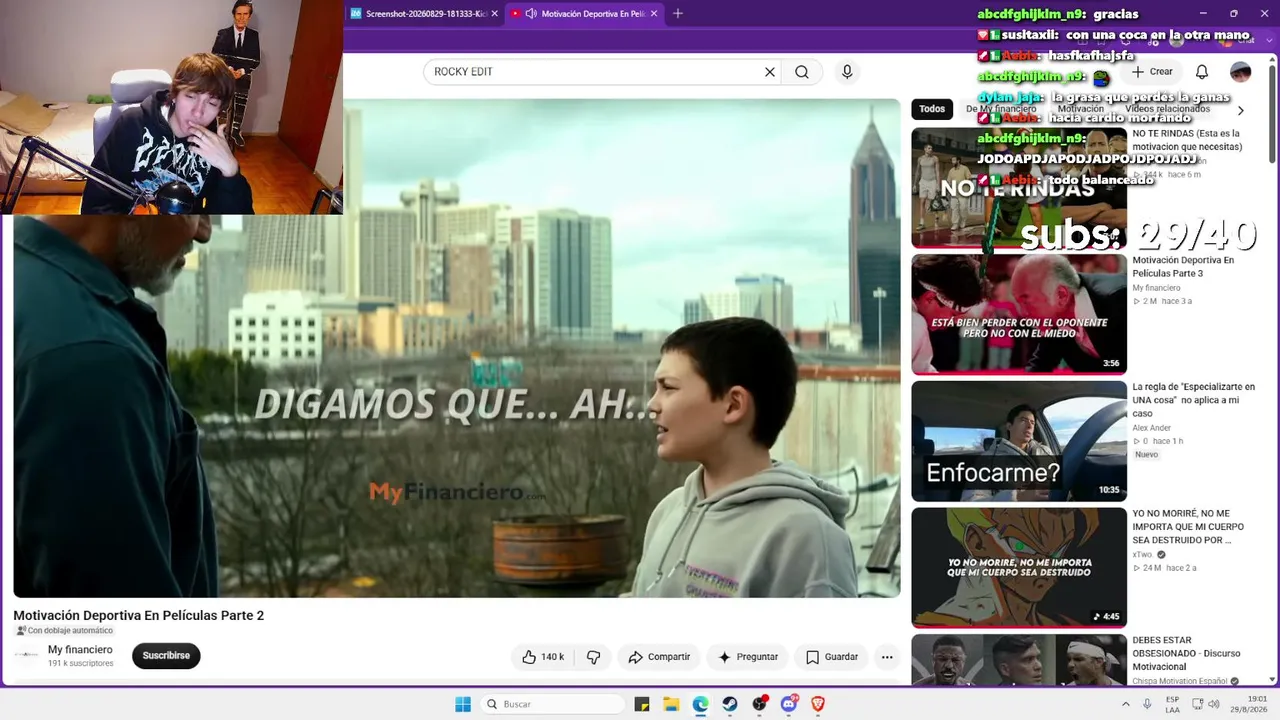
Task: Click the Compartir share button
Action: pos(659,657)
